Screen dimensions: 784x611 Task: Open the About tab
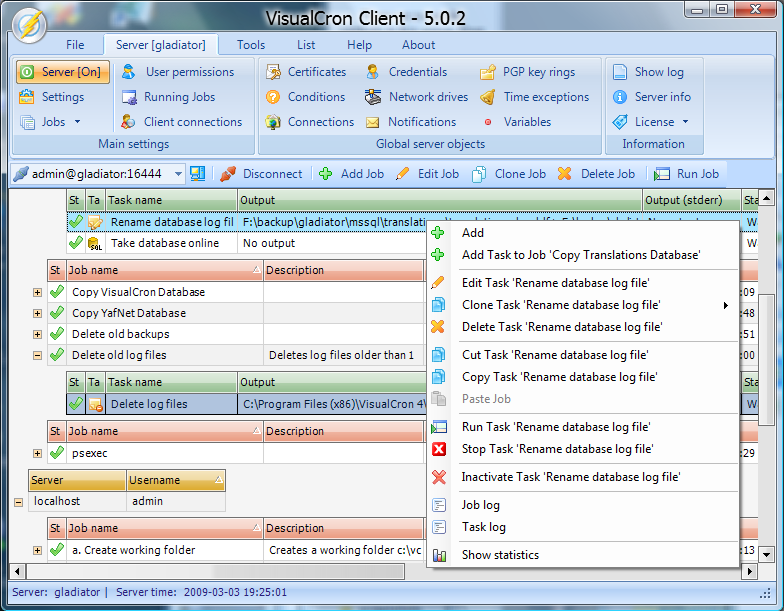418,44
